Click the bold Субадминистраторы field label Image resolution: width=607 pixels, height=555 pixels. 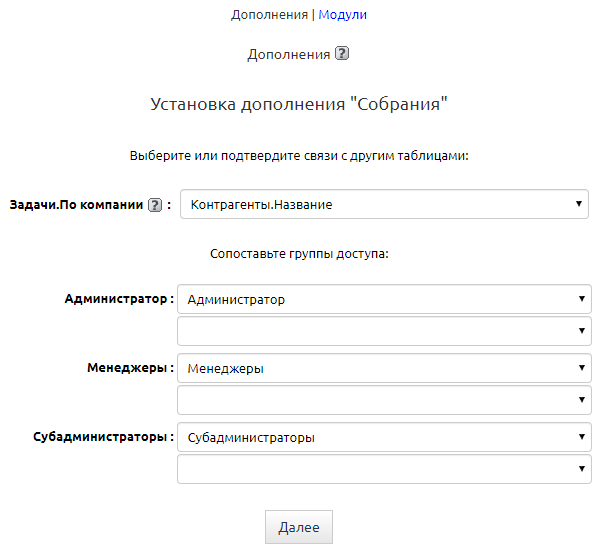(98, 437)
